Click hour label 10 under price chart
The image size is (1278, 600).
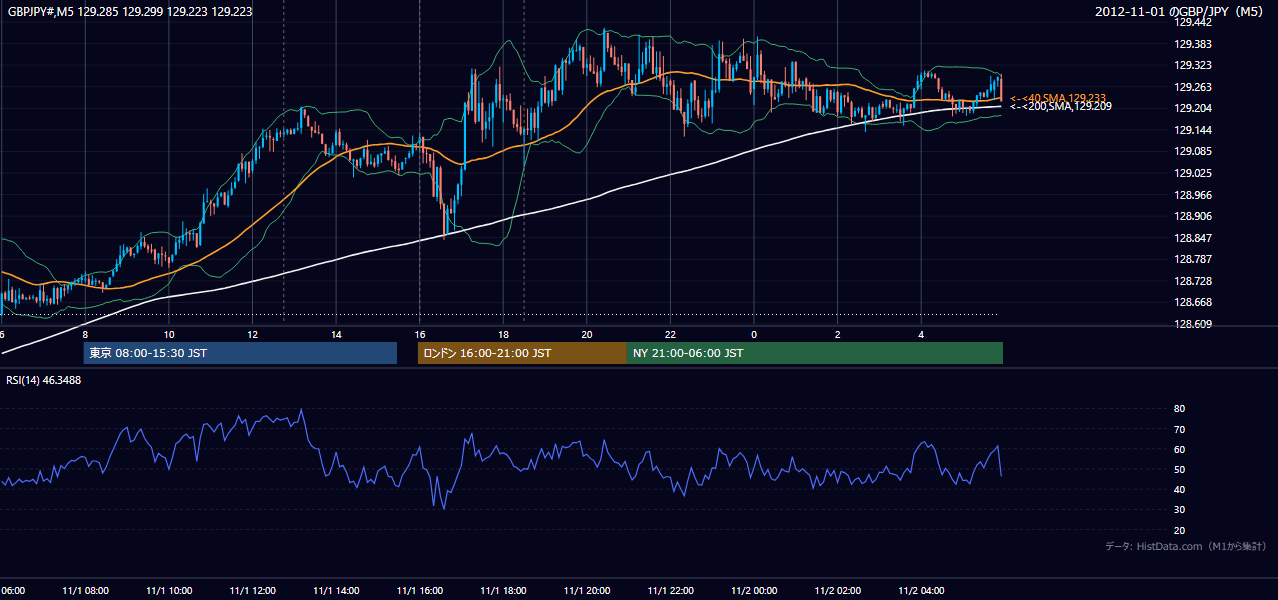coord(169,334)
